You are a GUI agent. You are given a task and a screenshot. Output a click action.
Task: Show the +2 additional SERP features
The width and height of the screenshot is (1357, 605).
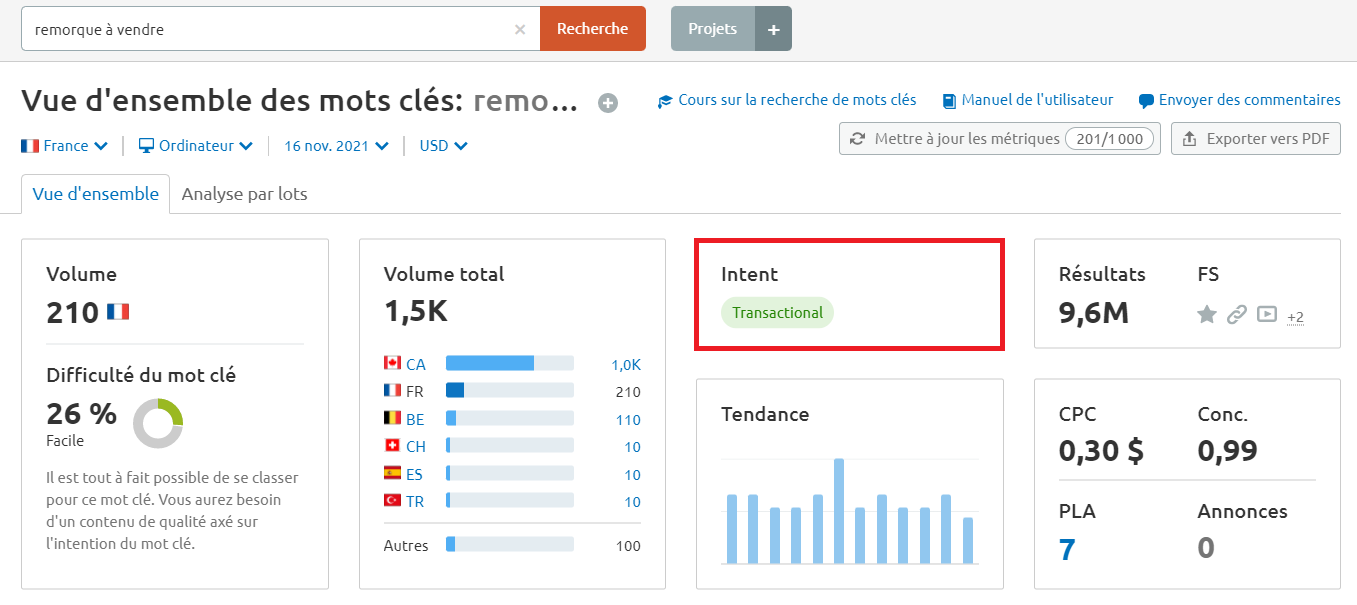click(1296, 317)
